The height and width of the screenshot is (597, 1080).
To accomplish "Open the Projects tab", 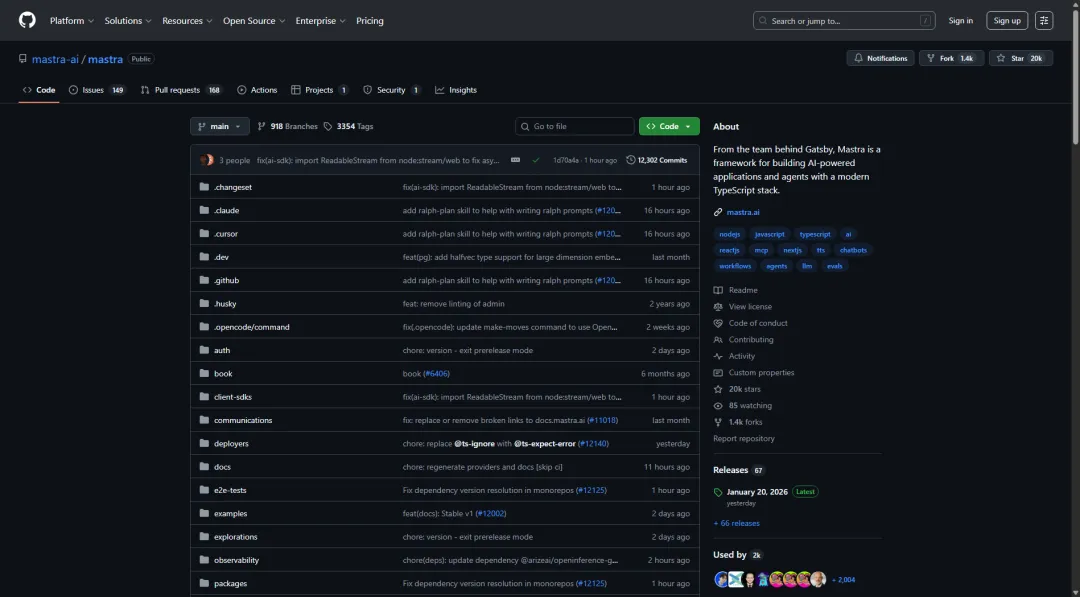I will pyautogui.click(x=320, y=90).
